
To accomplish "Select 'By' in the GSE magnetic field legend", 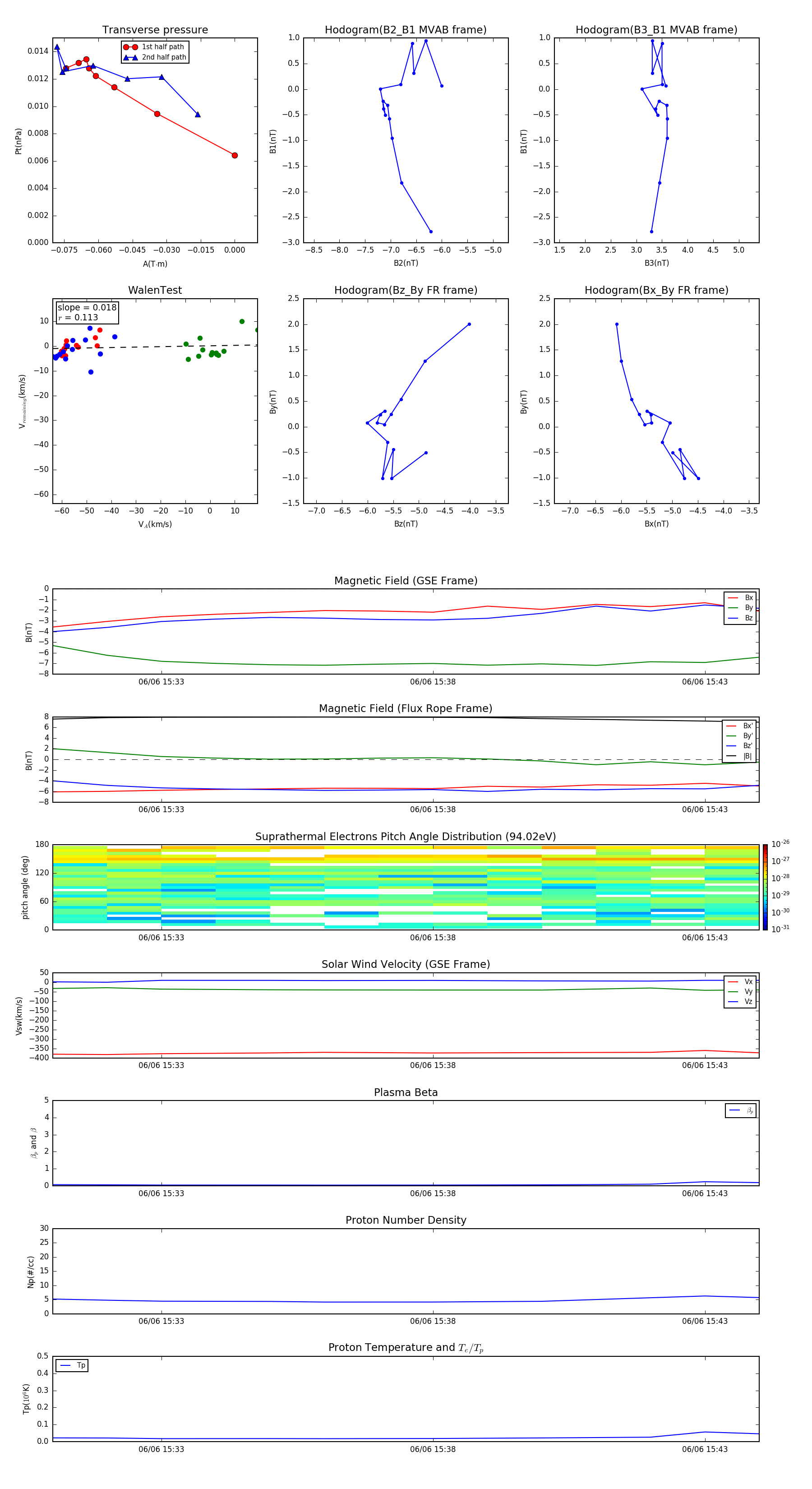I will click(x=741, y=607).
